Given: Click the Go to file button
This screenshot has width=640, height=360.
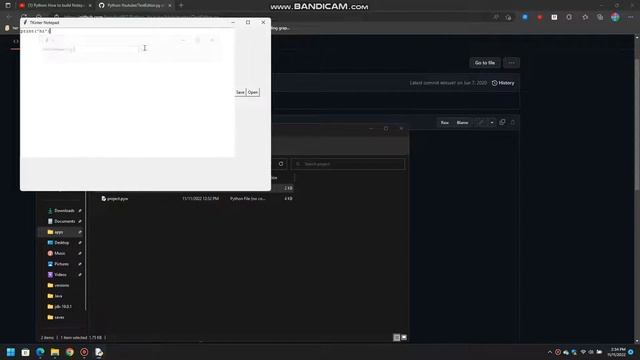Looking at the screenshot, I should coord(484,63).
